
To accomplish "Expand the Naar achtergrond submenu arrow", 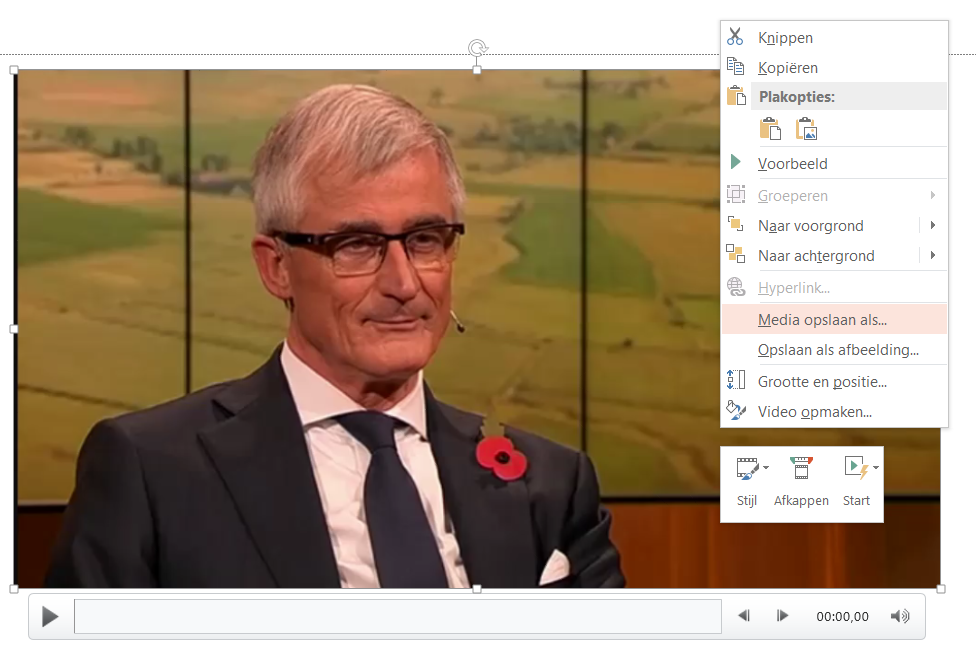I will tap(933, 255).
